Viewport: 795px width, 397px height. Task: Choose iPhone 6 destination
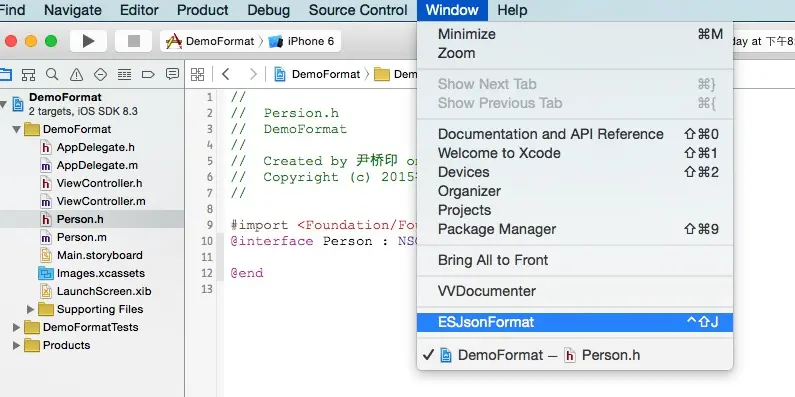coord(302,41)
